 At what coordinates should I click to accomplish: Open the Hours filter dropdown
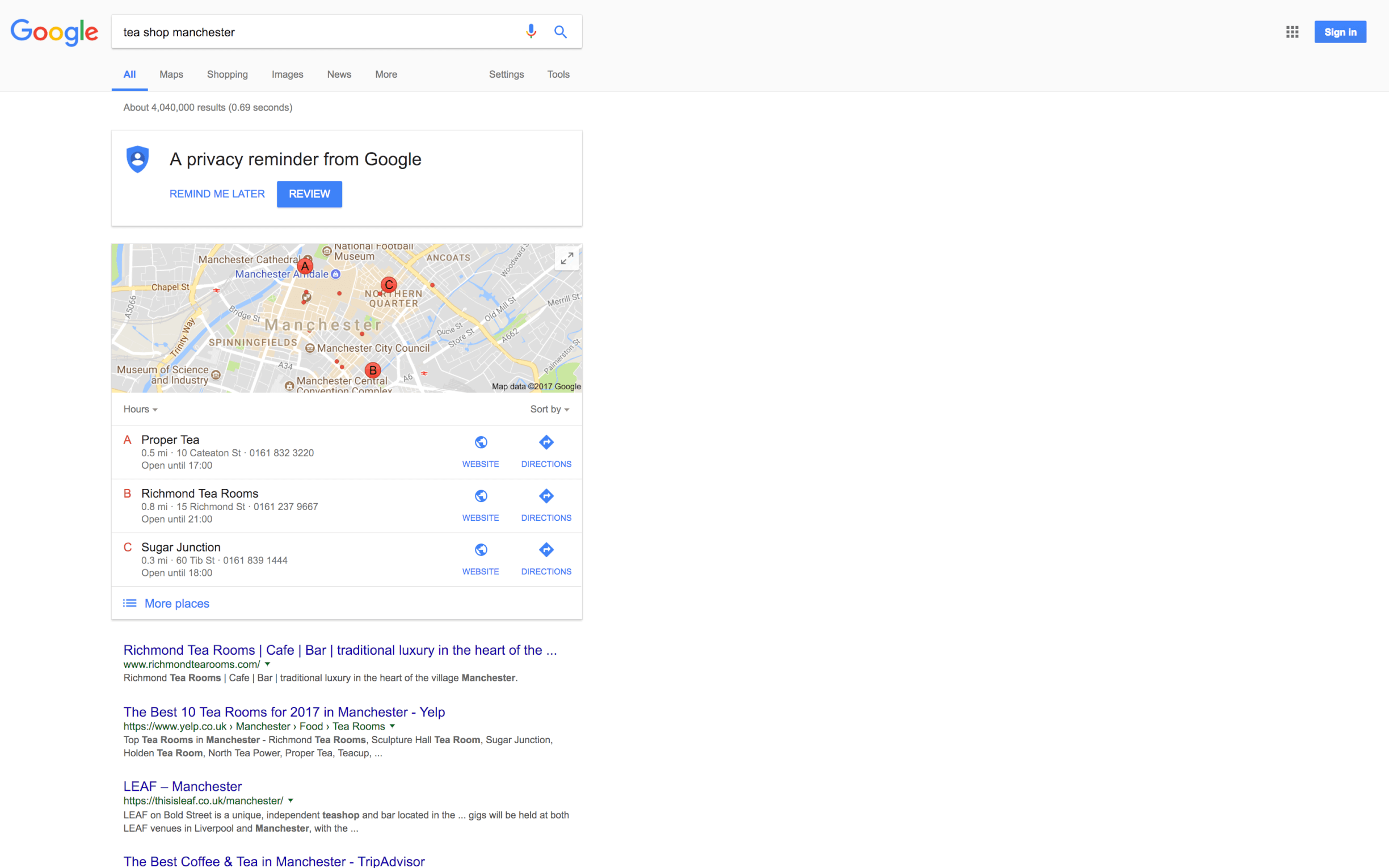141,409
